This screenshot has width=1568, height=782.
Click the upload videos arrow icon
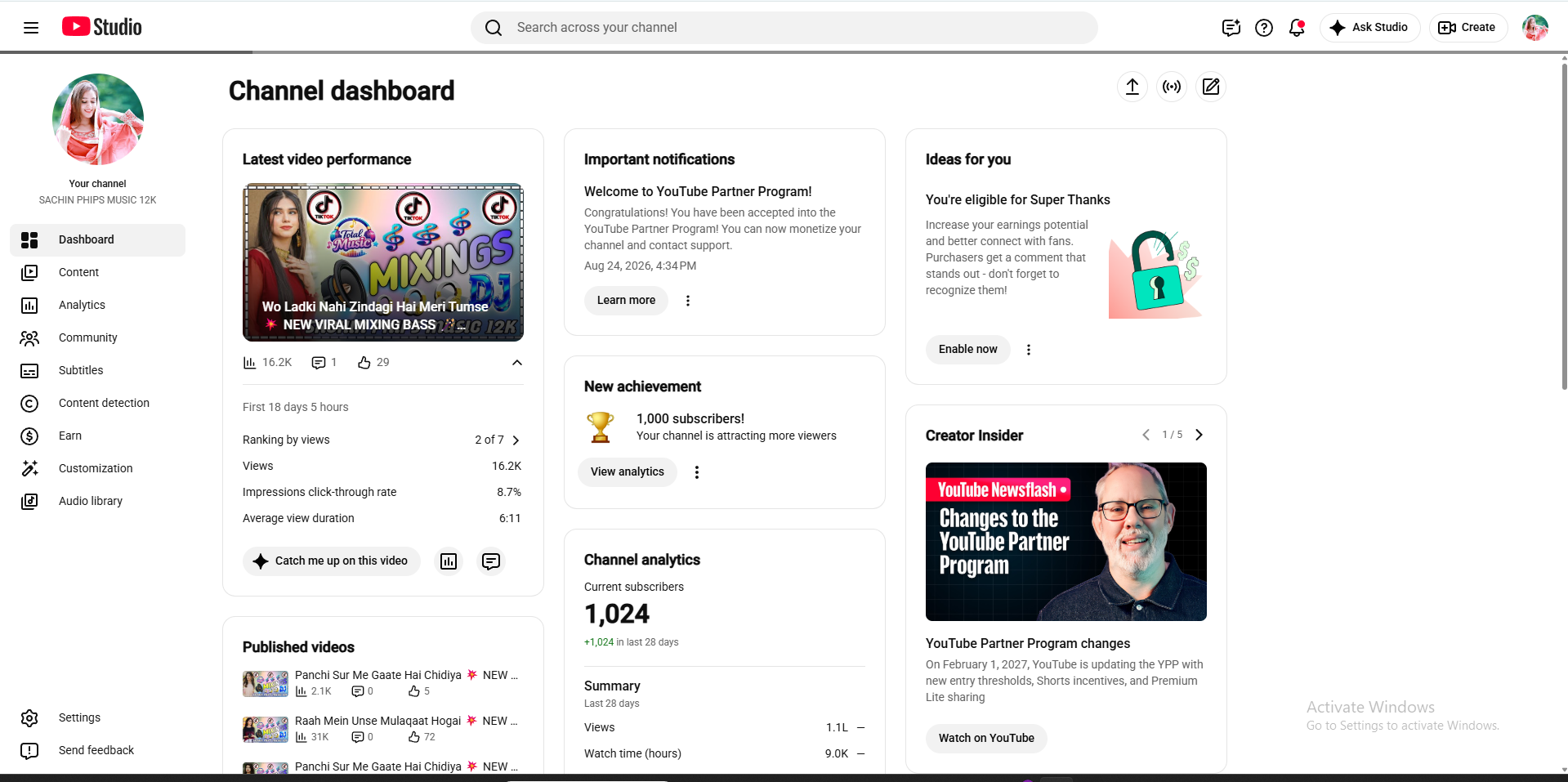[1132, 87]
